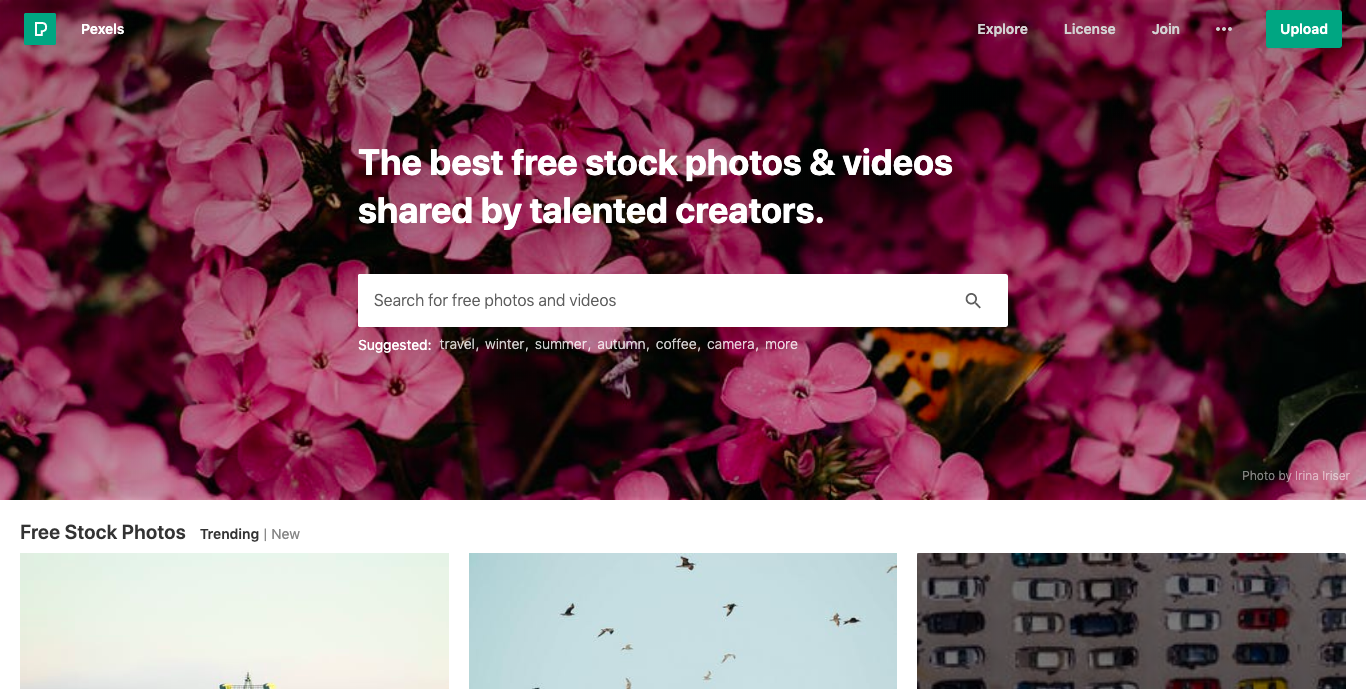Select the suggested search 'camera'
1366x689 pixels.
coord(730,344)
